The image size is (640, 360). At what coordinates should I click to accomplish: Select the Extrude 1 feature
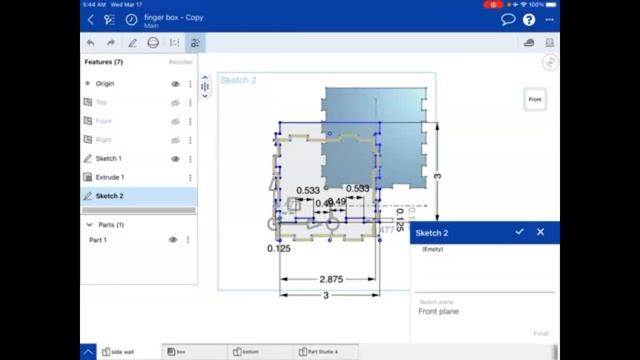click(x=139, y=178)
